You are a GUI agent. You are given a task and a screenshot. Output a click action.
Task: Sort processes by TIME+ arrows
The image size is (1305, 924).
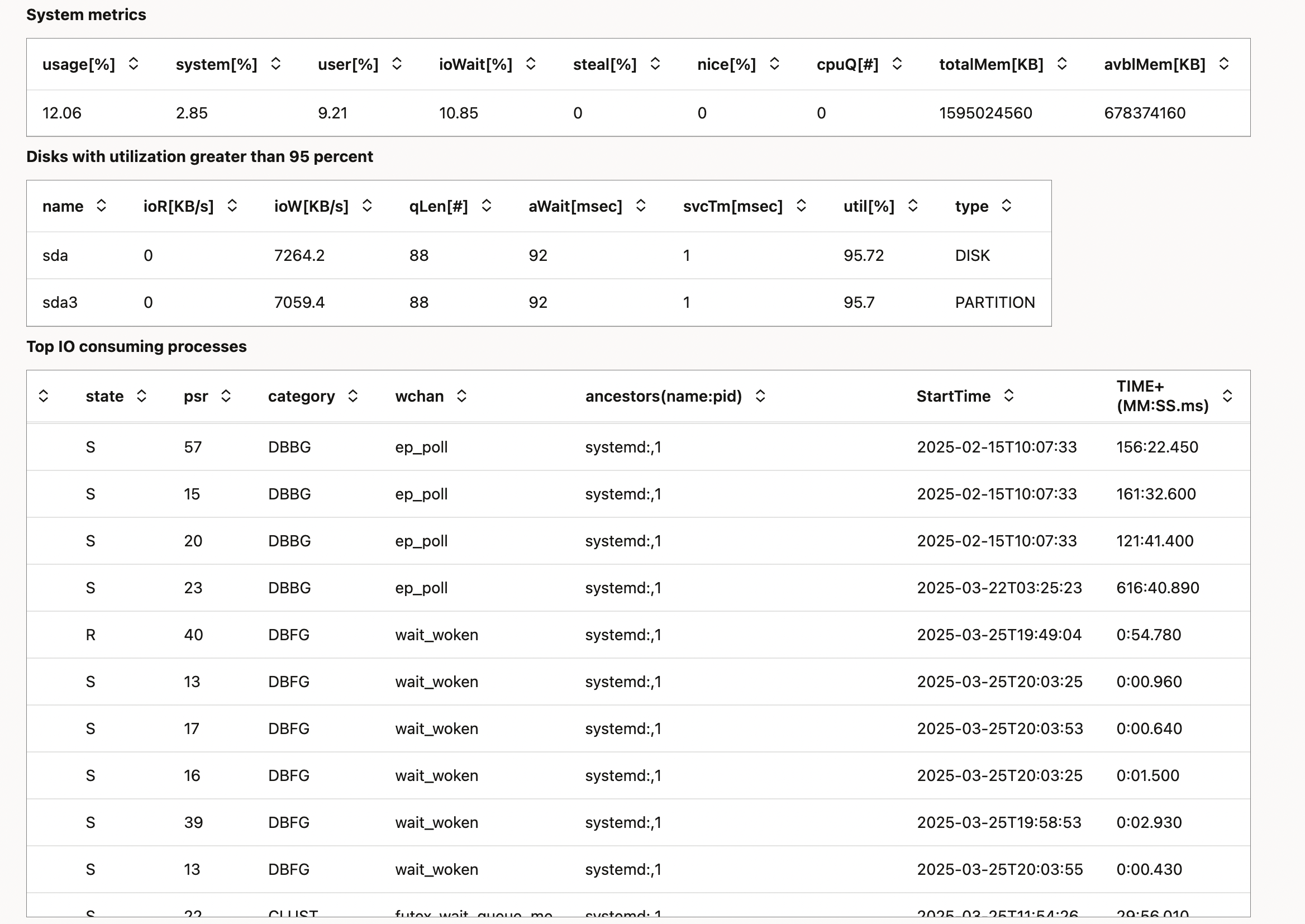[x=1227, y=396]
